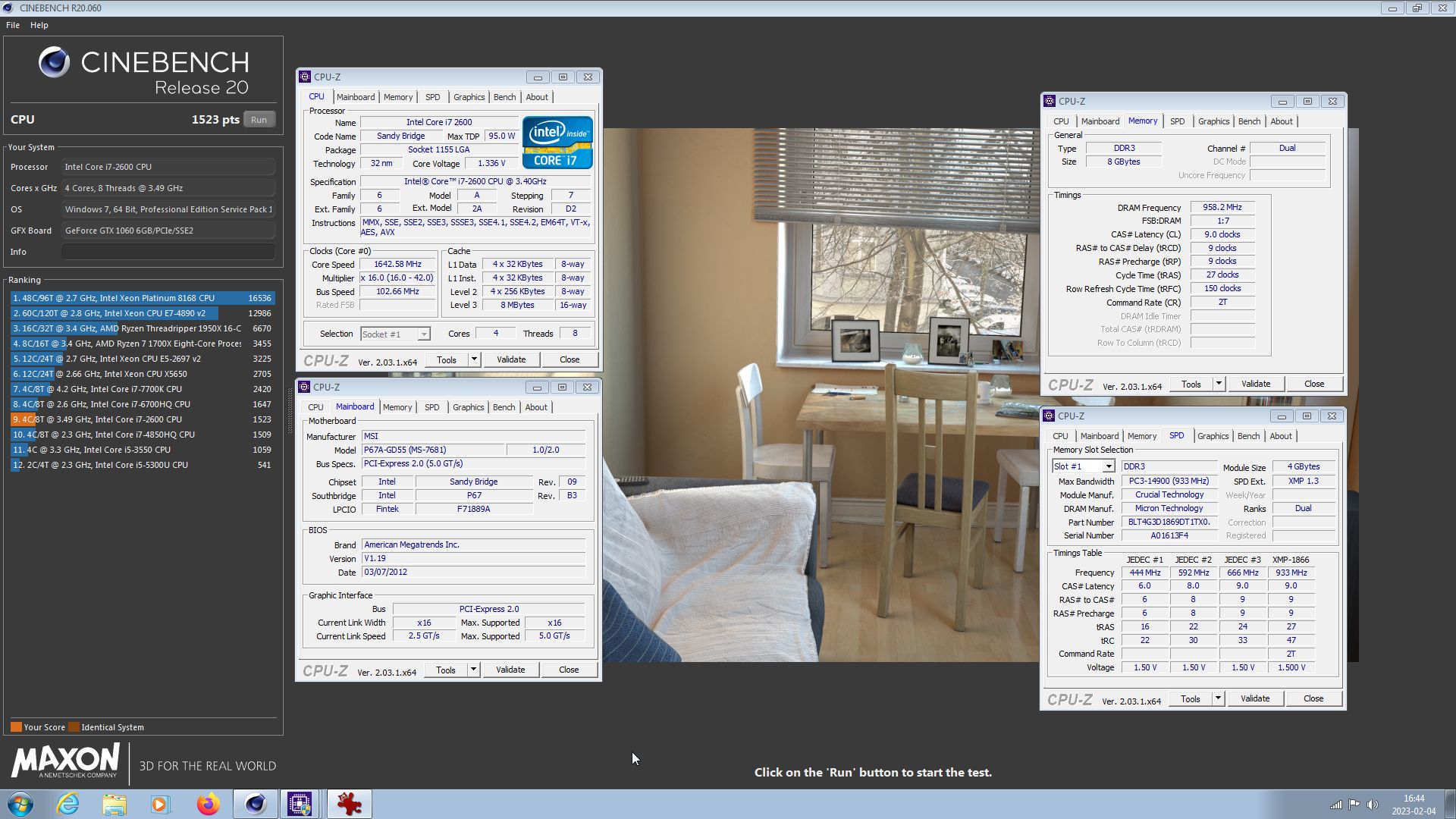Show desktop button at taskbar edge
This screenshot has width=1456, height=819.
pyautogui.click(x=1451, y=804)
